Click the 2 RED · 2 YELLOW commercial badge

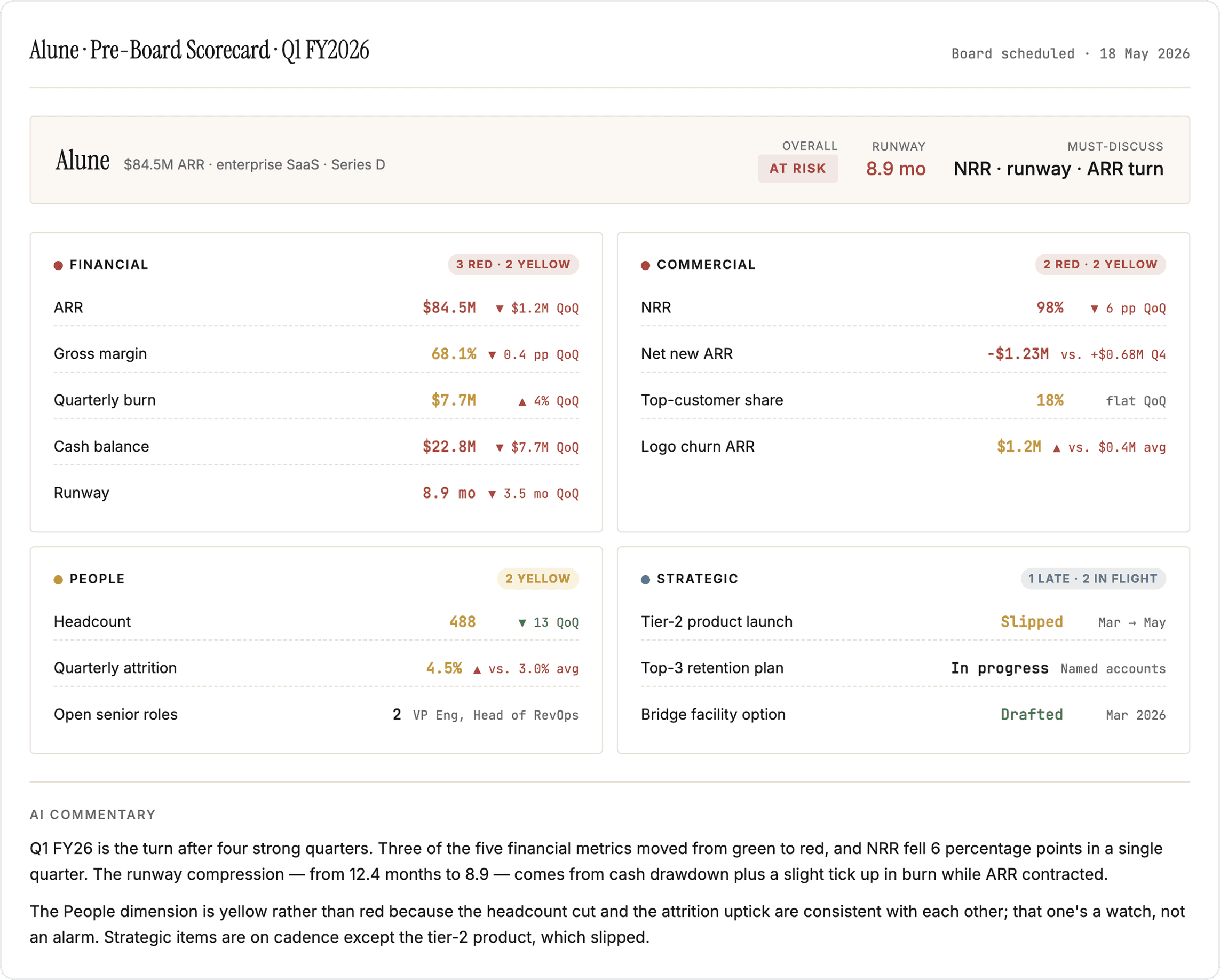click(x=1100, y=264)
